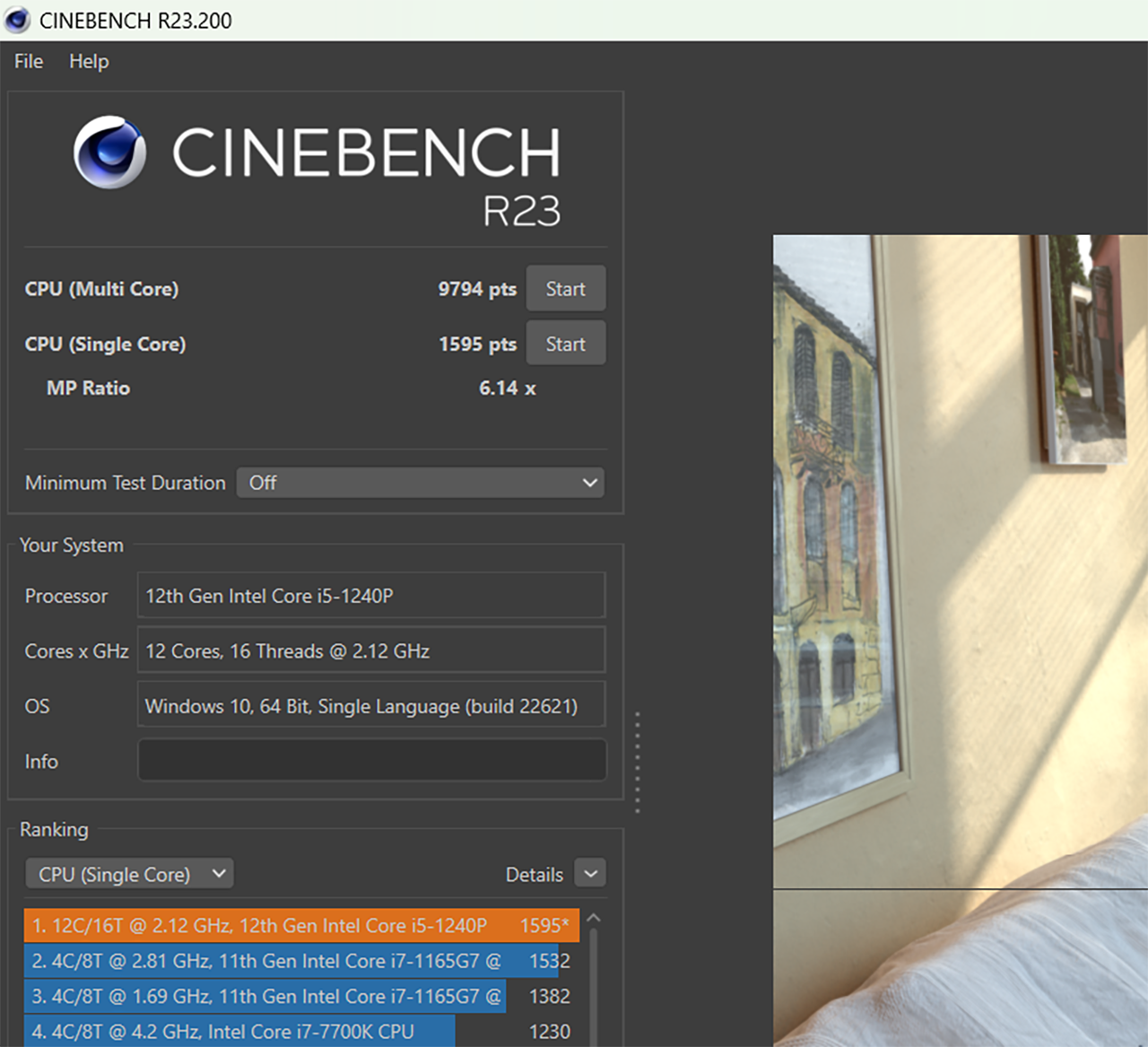Open the File menu
Screen dimensions: 1148x1047
coord(29,61)
